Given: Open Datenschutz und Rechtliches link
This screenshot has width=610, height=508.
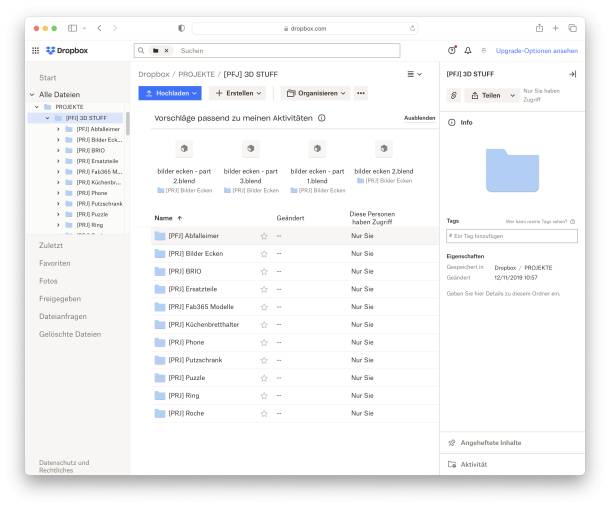Looking at the screenshot, I should click(x=64, y=466).
